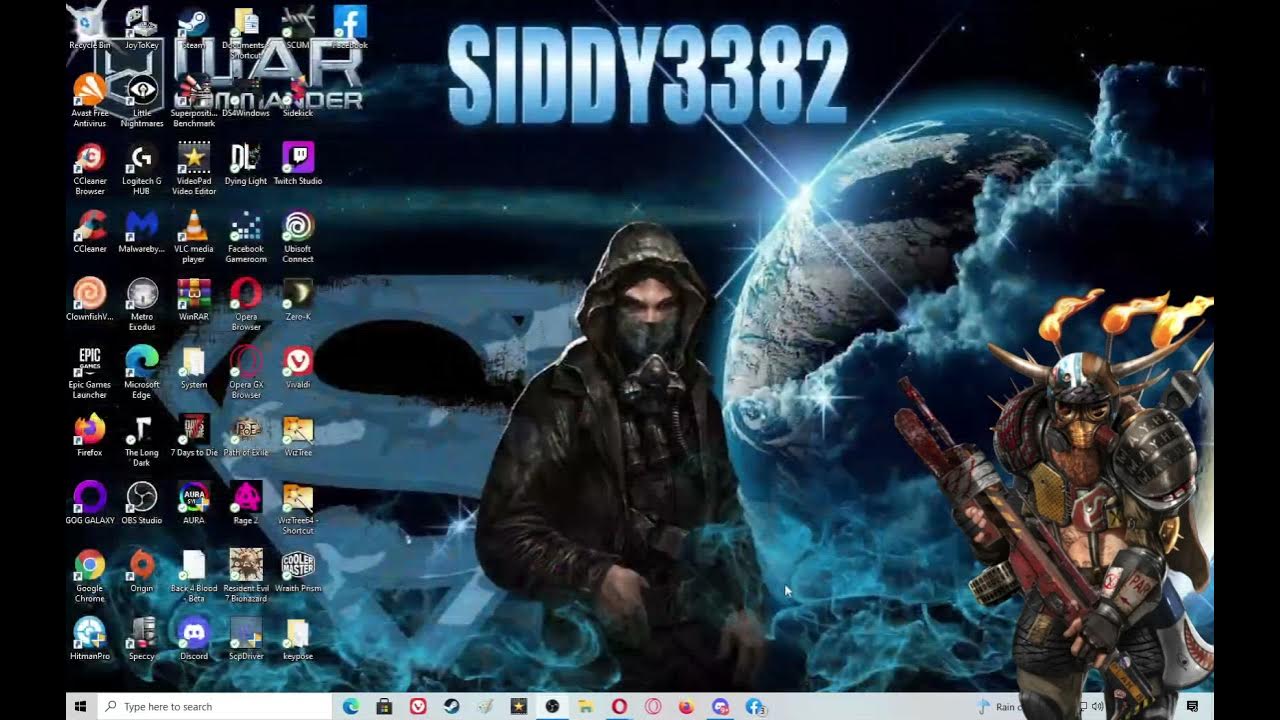Open Microsoft Store from the taskbar
Screen dimensions: 1280x720
pyautogui.click(x=384, y=706)
